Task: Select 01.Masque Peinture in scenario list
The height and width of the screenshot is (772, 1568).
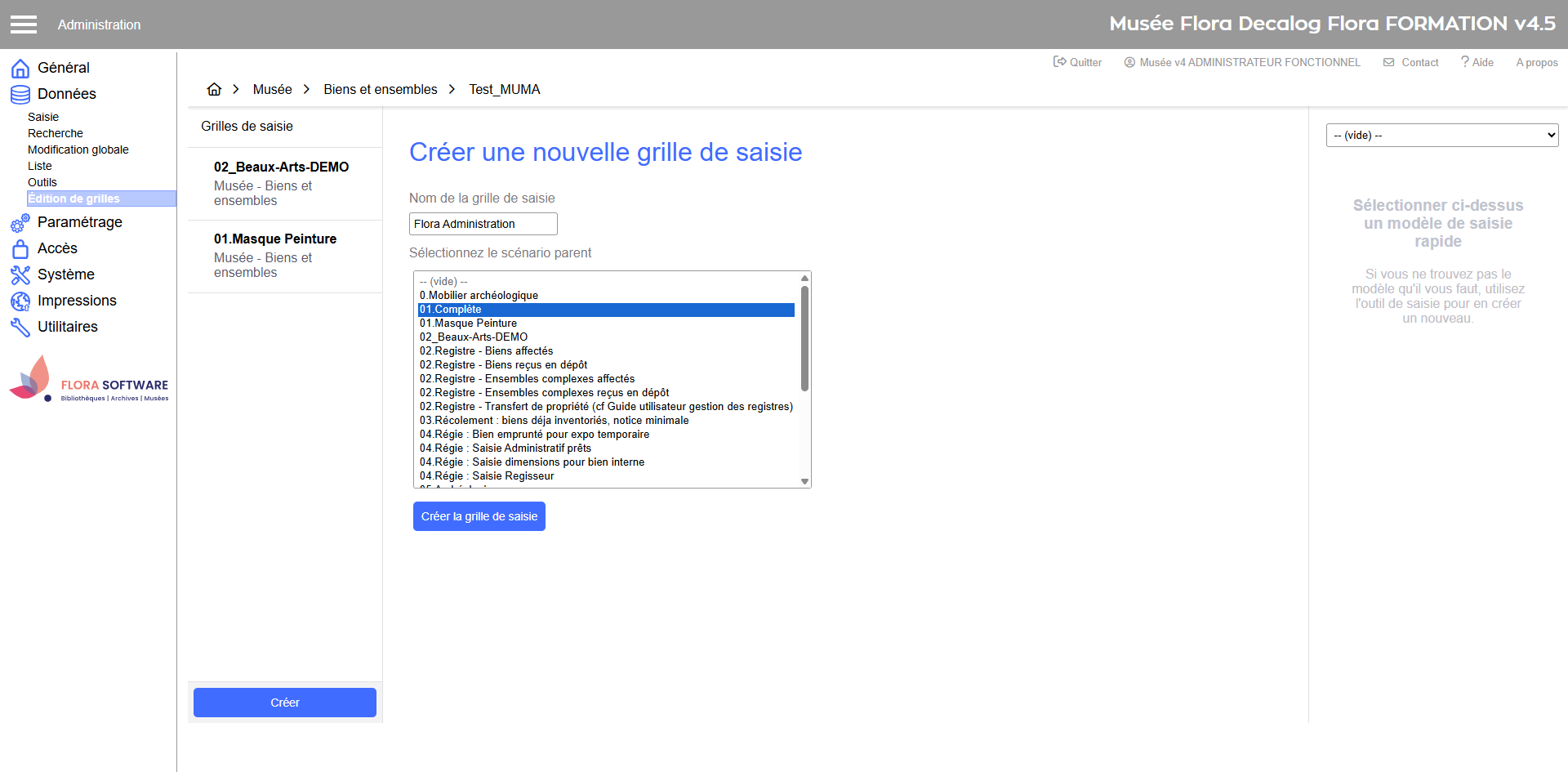Action: tap(468, 324)
